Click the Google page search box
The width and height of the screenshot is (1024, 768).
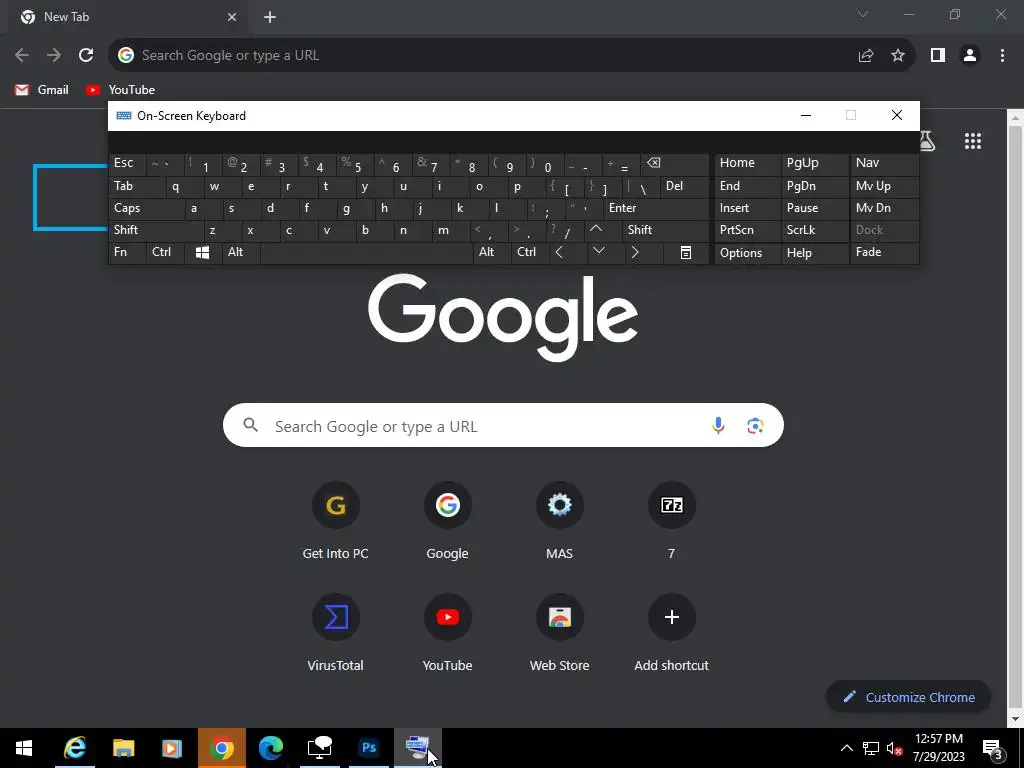click(x=503, y=426)
